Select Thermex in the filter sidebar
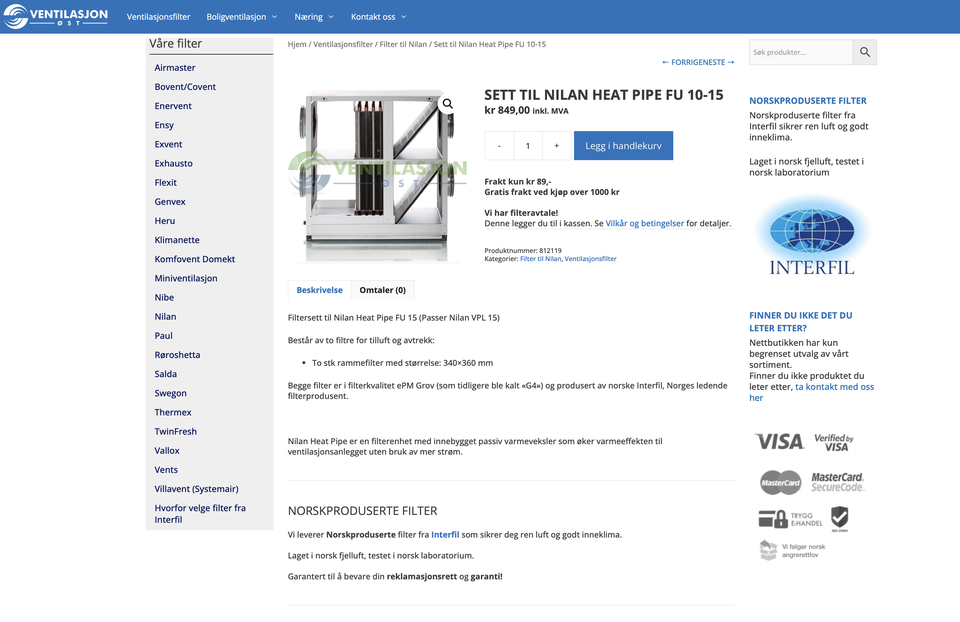960x622 pixels. click(173, 412)
